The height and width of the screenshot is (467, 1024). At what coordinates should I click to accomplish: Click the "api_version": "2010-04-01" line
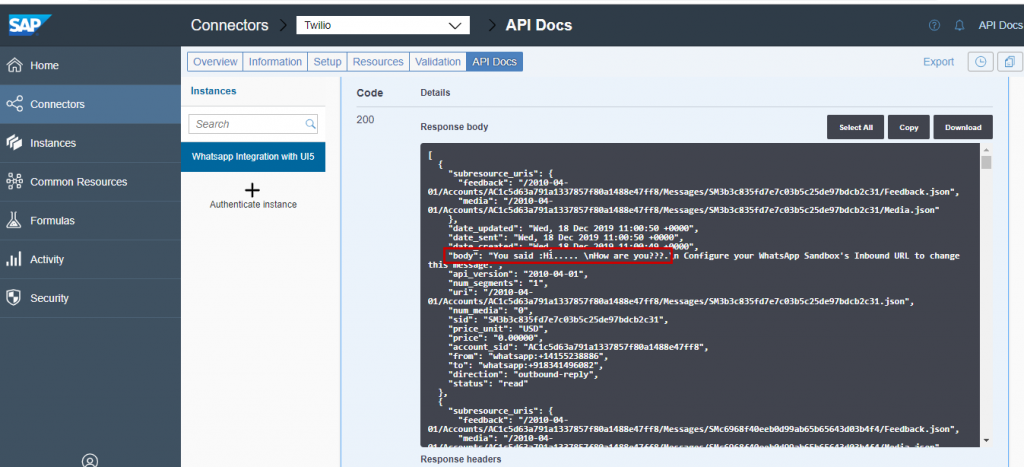click(517, 274)
